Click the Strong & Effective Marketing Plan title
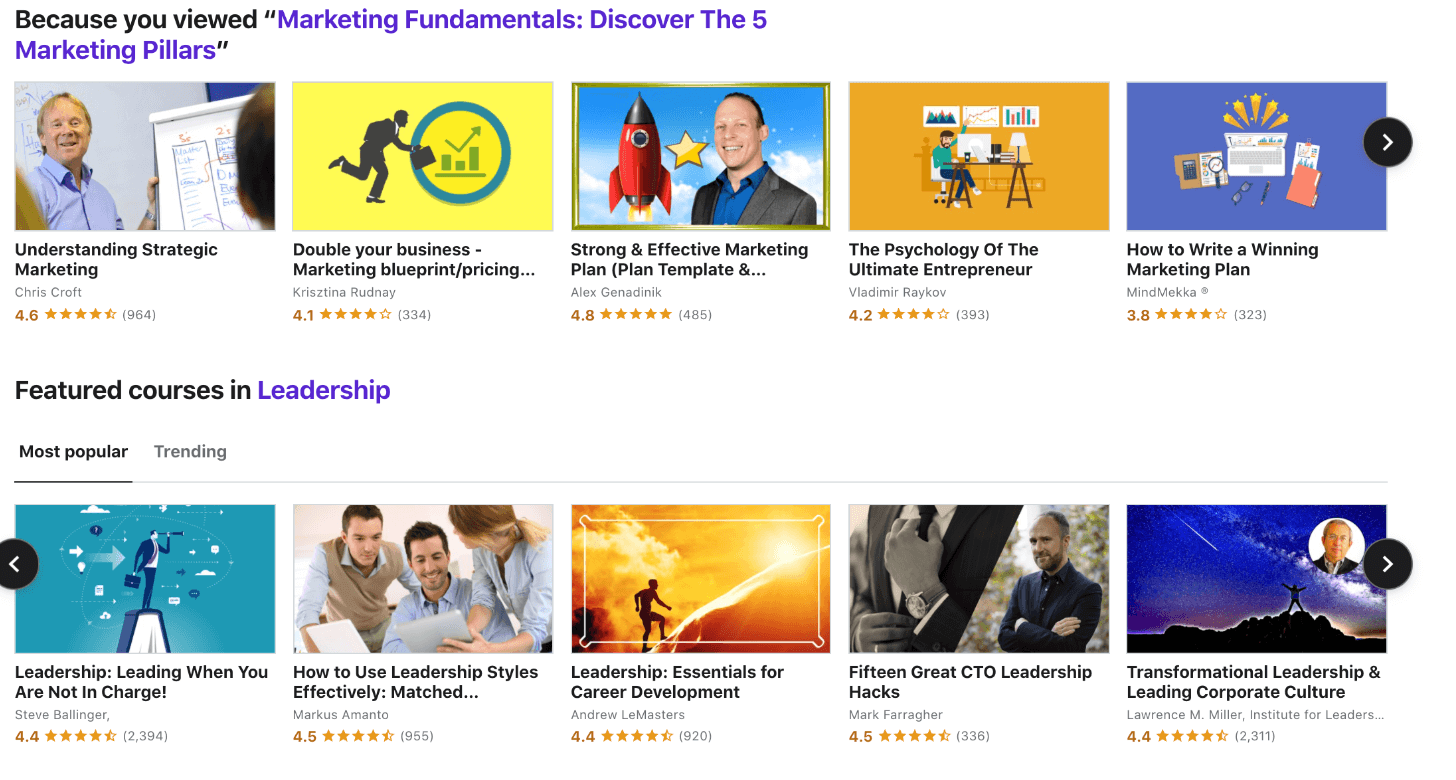1456x780 pixels. pyautogui.click(x=689, y=260)
